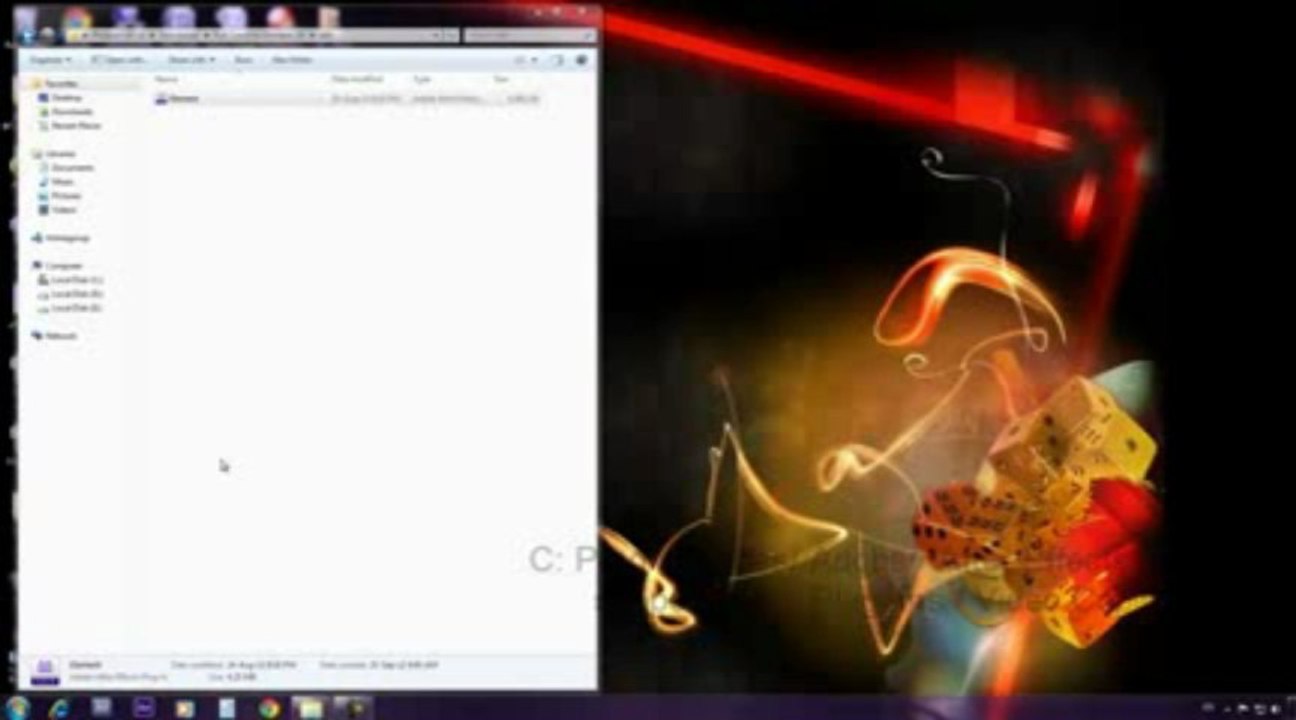1296x720 pixels.
Task: Open the Pictures library
Action: tap(66, 196)
